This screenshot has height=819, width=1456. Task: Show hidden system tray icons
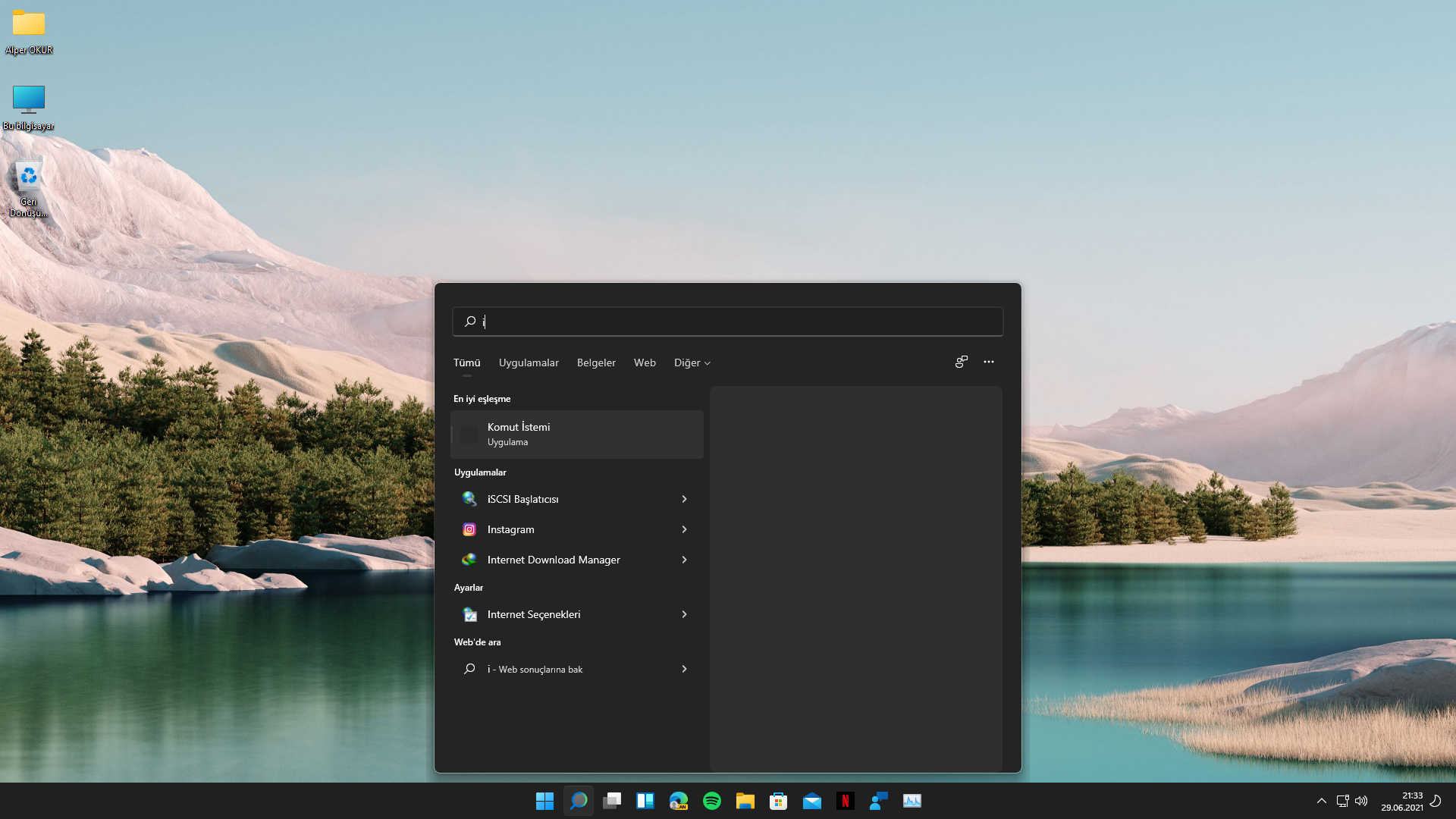tap(1322, 801)
